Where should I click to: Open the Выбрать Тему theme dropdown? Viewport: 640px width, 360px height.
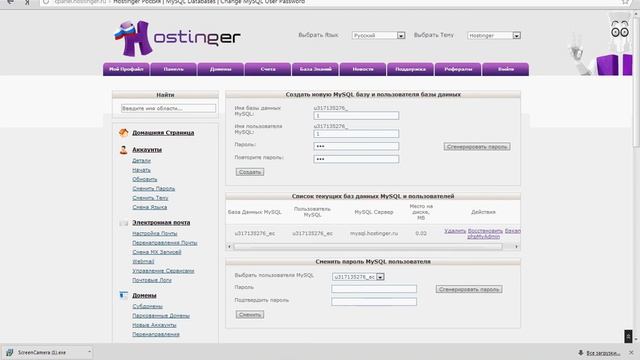point(494,36)
